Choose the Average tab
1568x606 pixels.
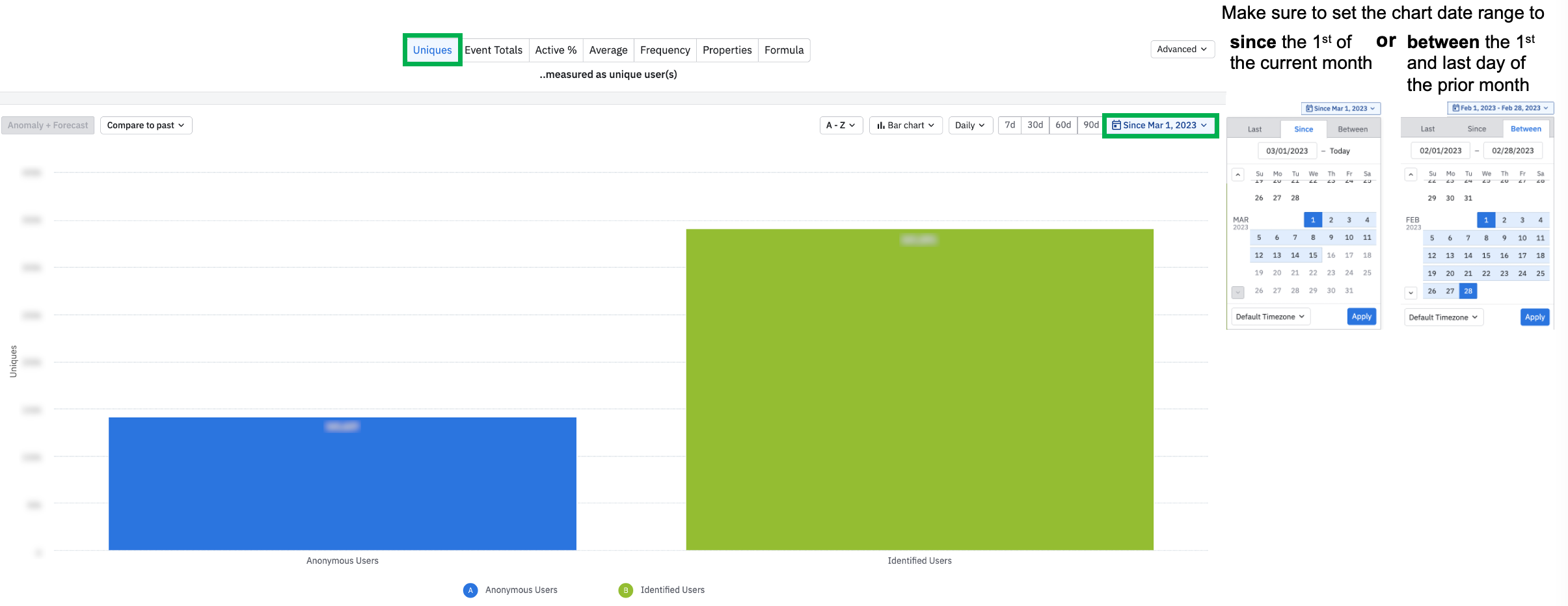[608, 50]
